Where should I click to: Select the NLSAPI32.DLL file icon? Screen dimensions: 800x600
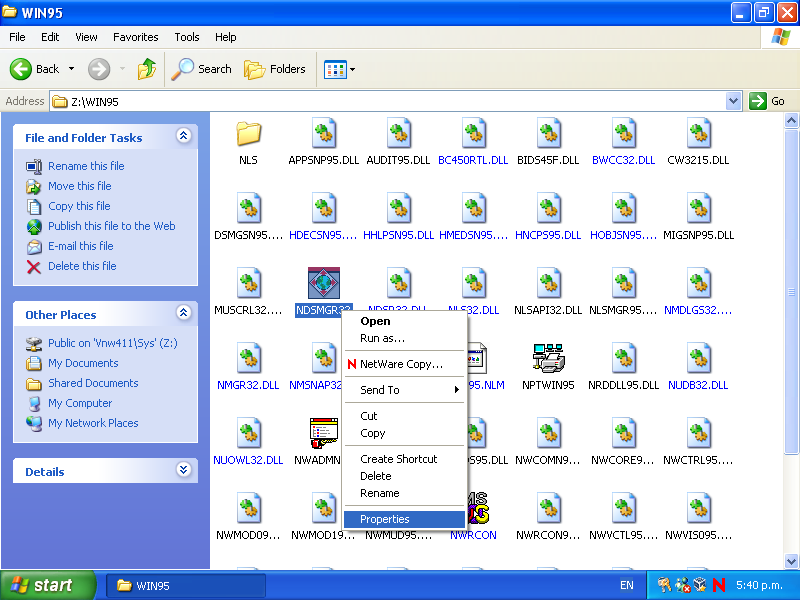548,284
